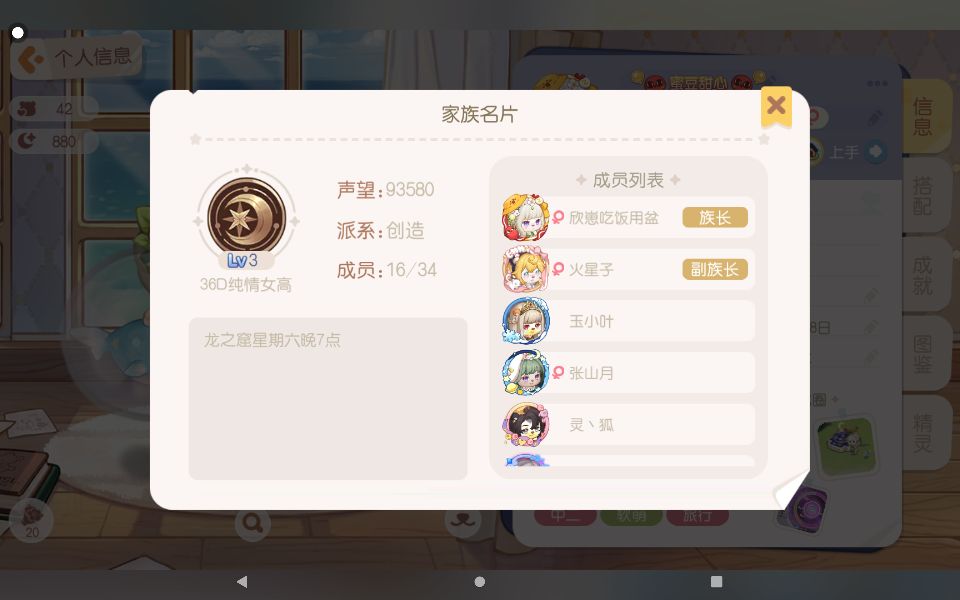The width and height of the screenshot is (960, 600).
Task: Click the family announcement text box
Action: pos(328,399)
